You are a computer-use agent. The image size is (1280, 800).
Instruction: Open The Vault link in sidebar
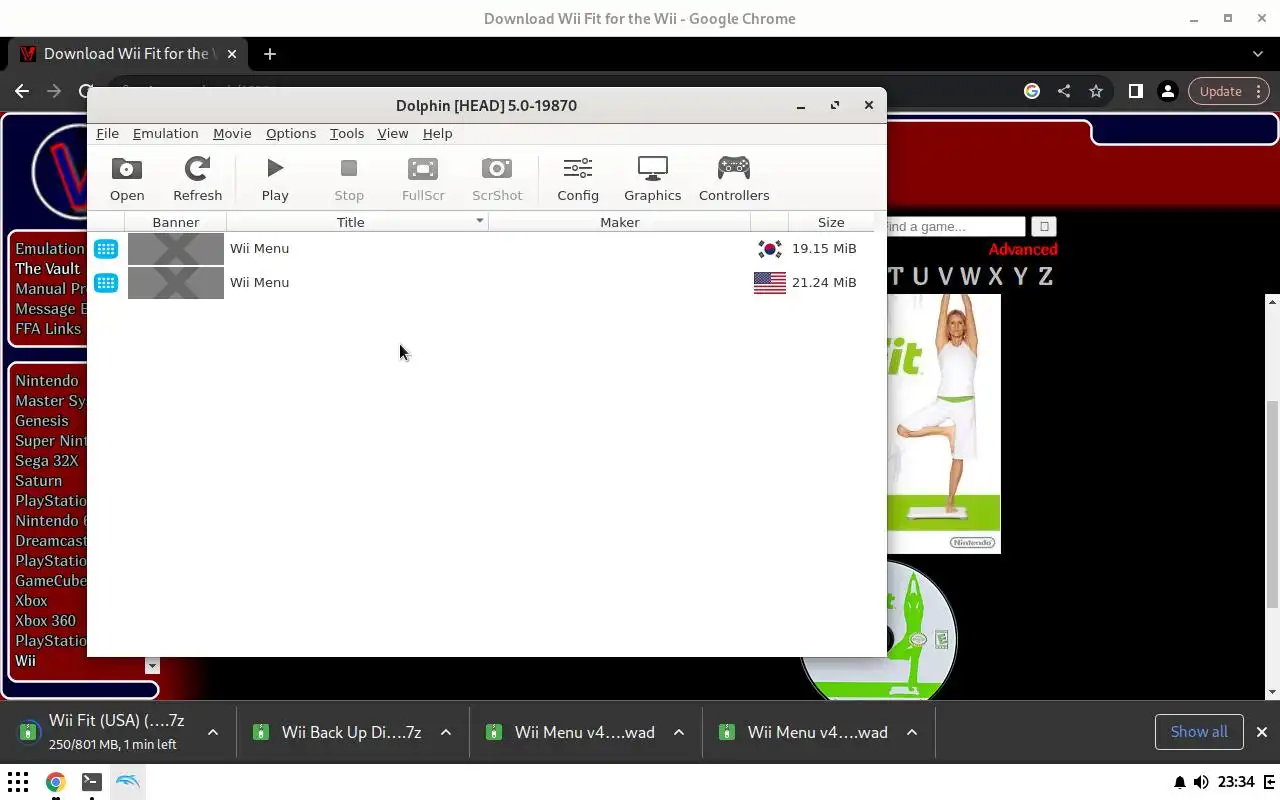(47, 268)
